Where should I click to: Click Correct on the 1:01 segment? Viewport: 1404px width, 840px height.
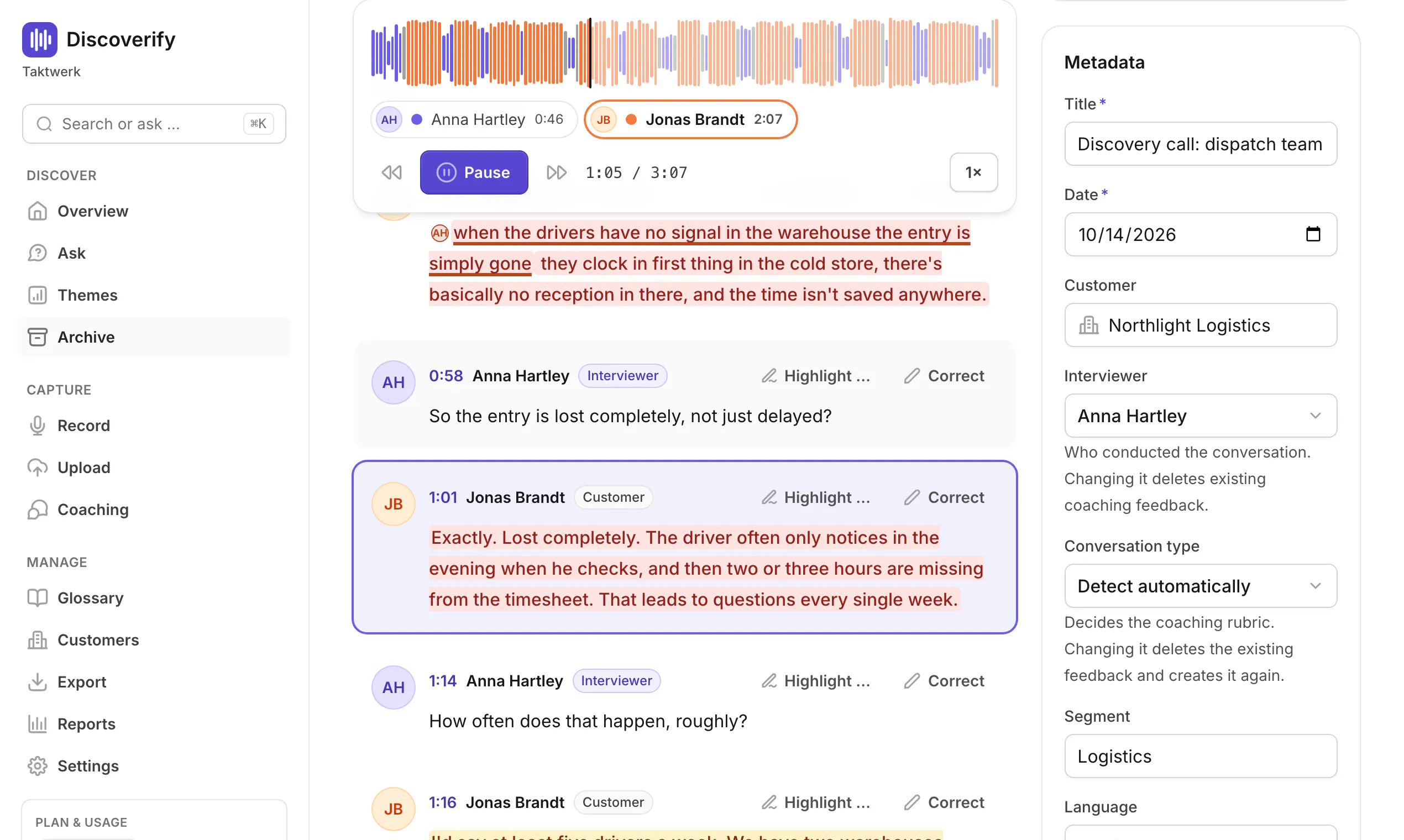click(x=944, y=497)
